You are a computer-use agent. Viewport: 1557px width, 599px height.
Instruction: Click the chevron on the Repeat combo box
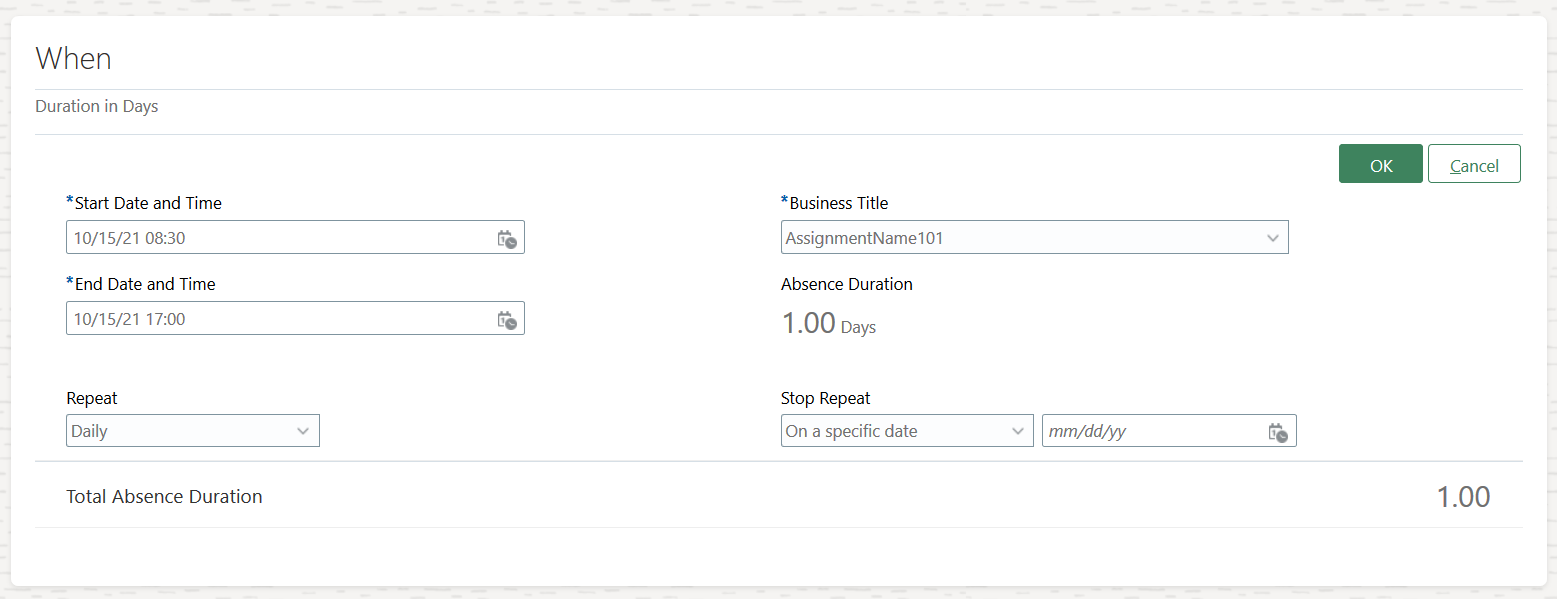(303, 430)
